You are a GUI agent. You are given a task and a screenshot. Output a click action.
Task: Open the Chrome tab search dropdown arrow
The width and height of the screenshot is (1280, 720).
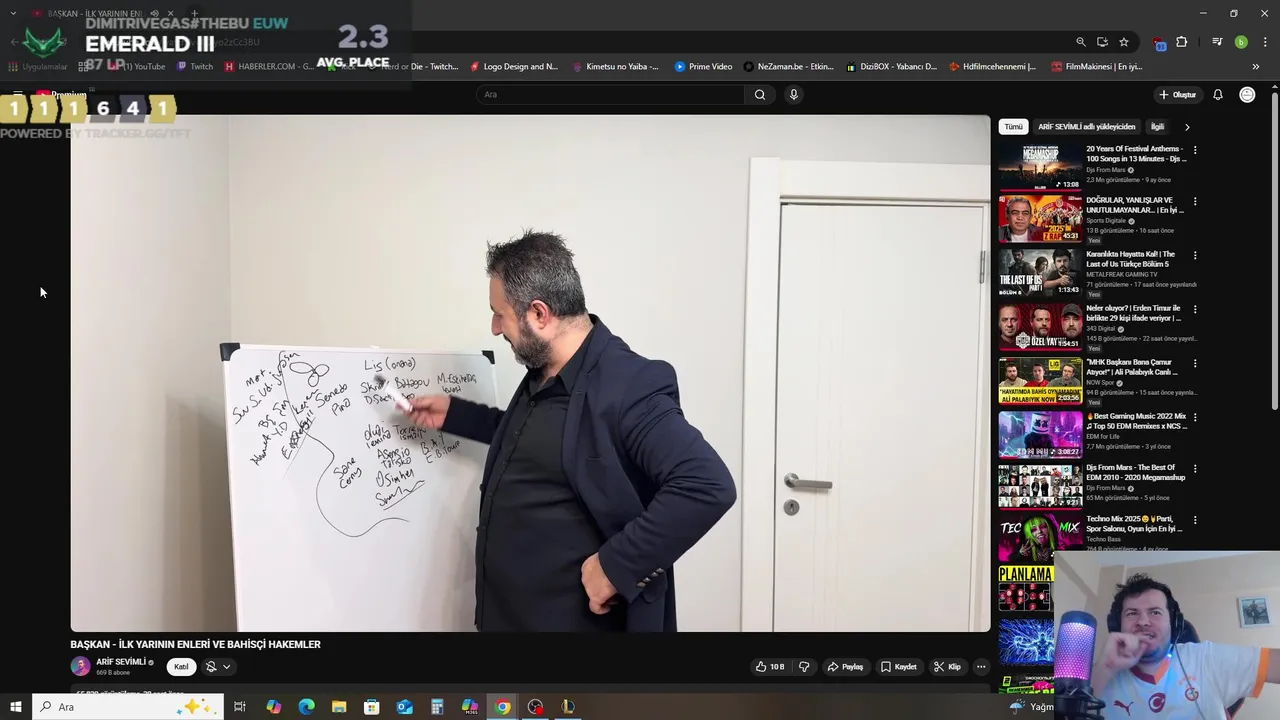tap(13, 13)
